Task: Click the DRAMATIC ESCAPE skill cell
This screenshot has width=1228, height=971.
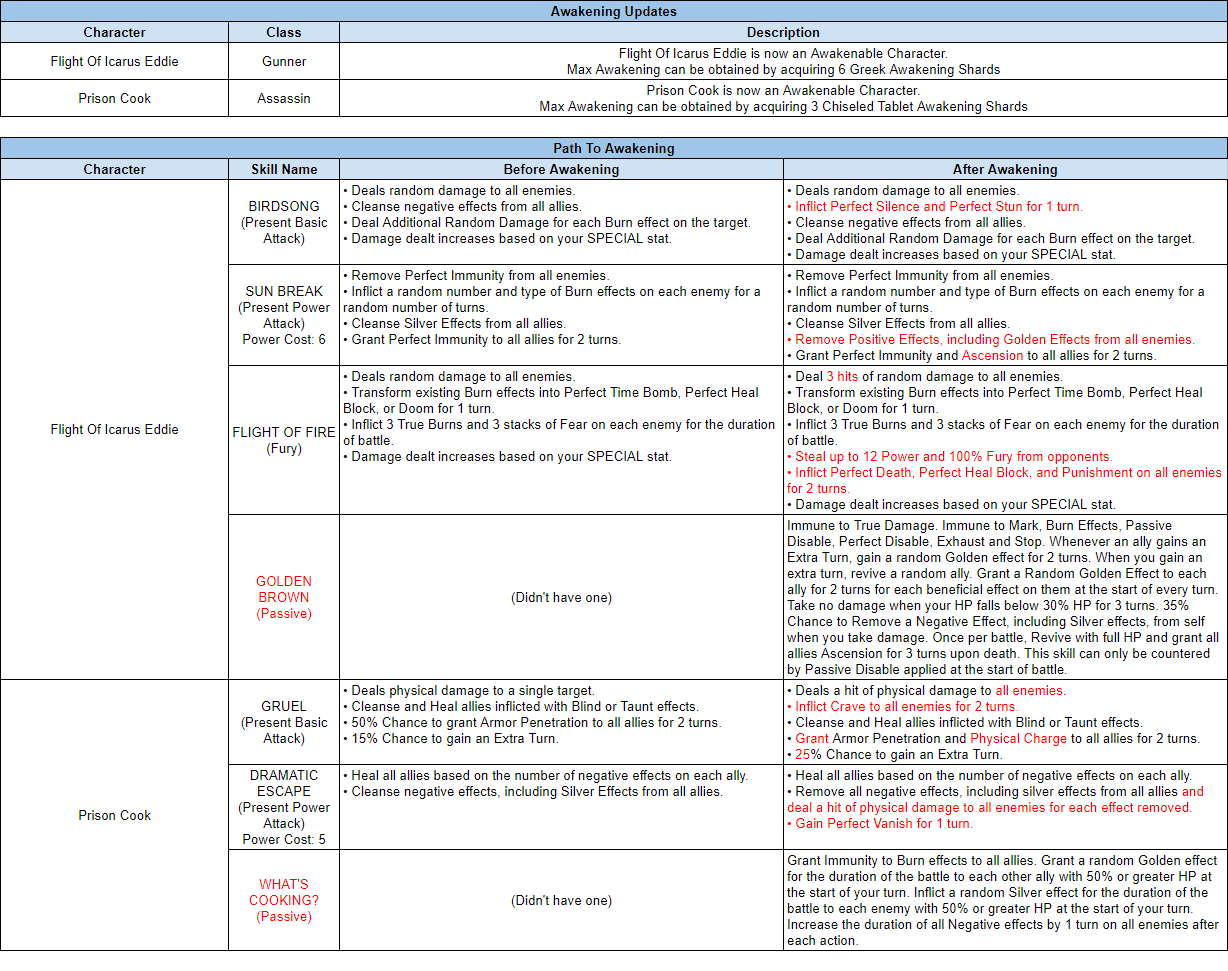Action: (x=284, y=807)
